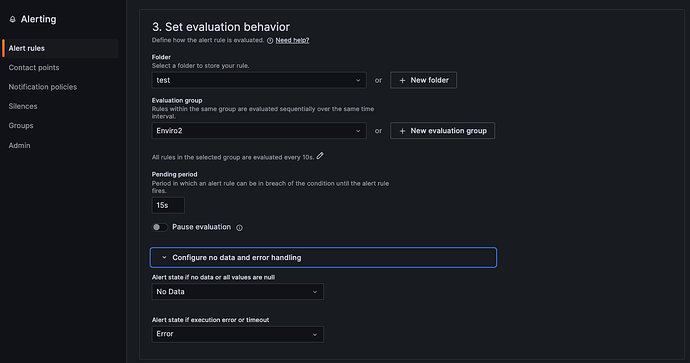Open Groups in sidebar
690x363 pixels.
tap(21, 126)
